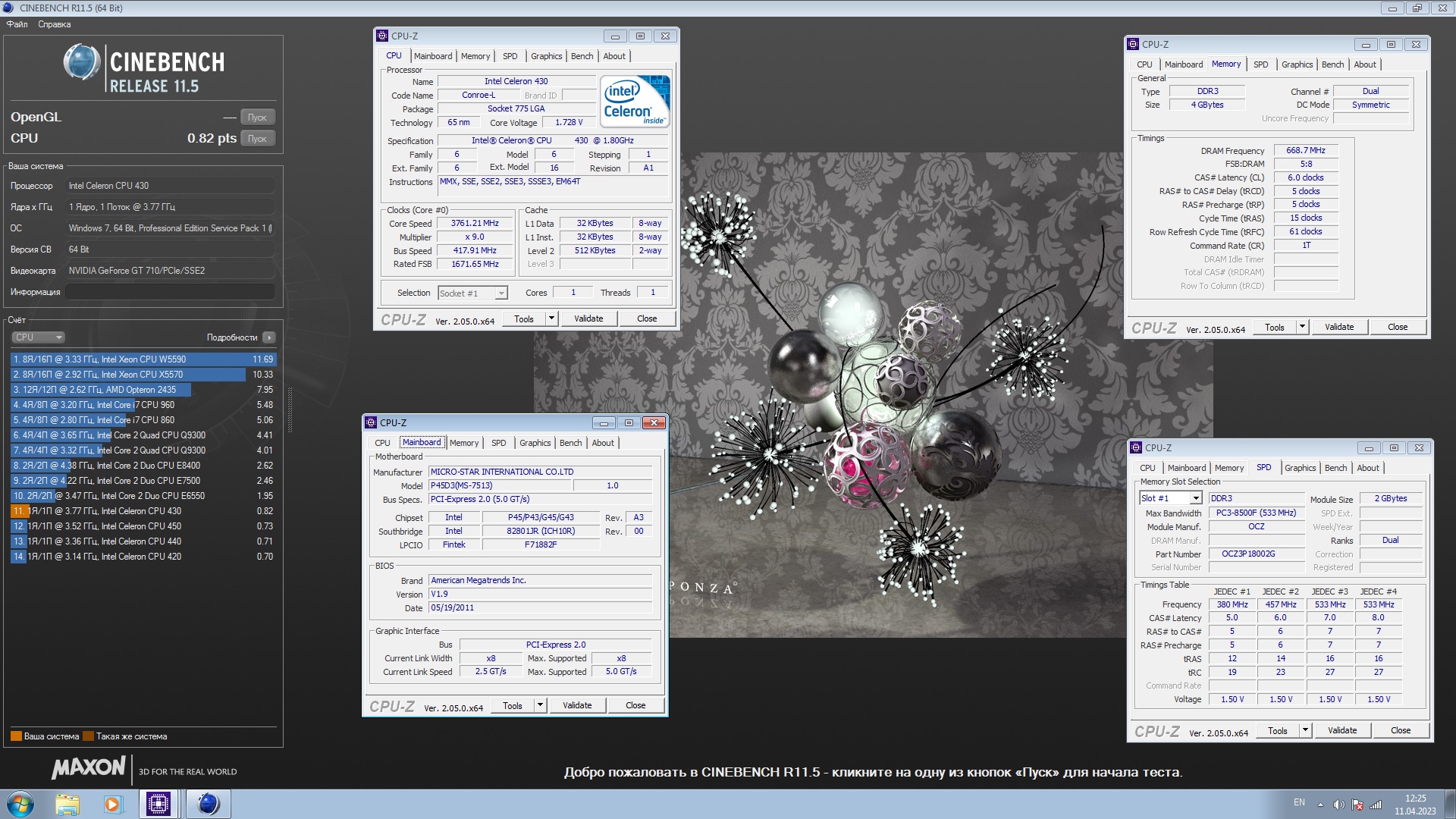Click the brown 'Такая же система' legend swatch
Image resolution: width=1456 pixels, height=819 pixels.
tap(88, 736)
